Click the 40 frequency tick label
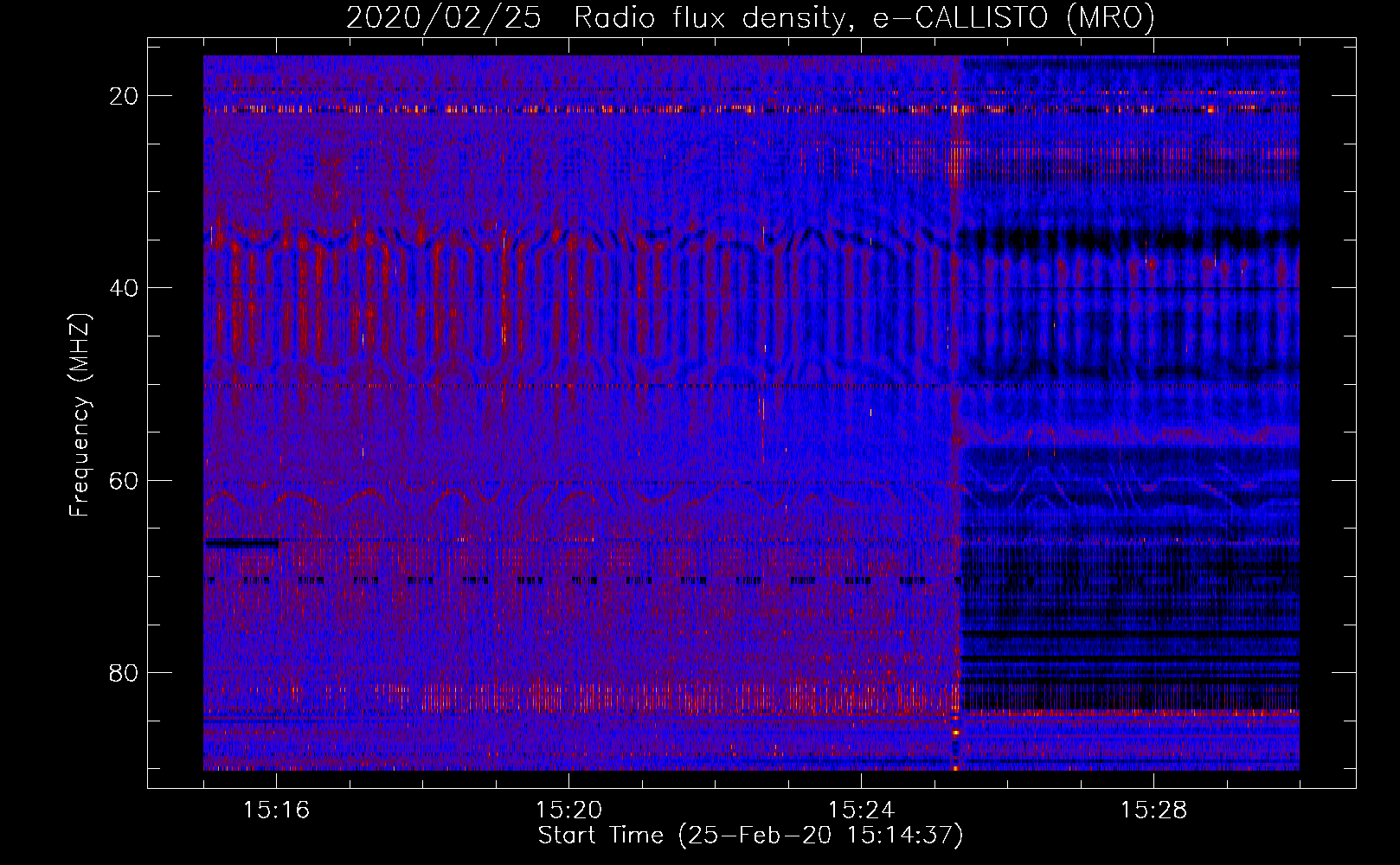The width and height of the screenshot is (1400, 865). 125,288
